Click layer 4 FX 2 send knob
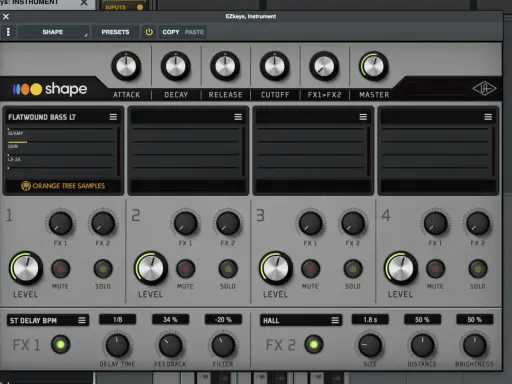The height and width of the screenshot is (384, 512). pos(478,223)
